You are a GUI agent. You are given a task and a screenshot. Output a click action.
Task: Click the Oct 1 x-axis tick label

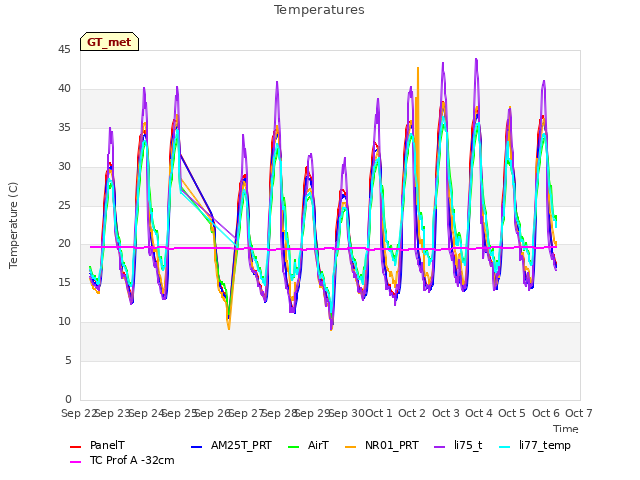379,413
